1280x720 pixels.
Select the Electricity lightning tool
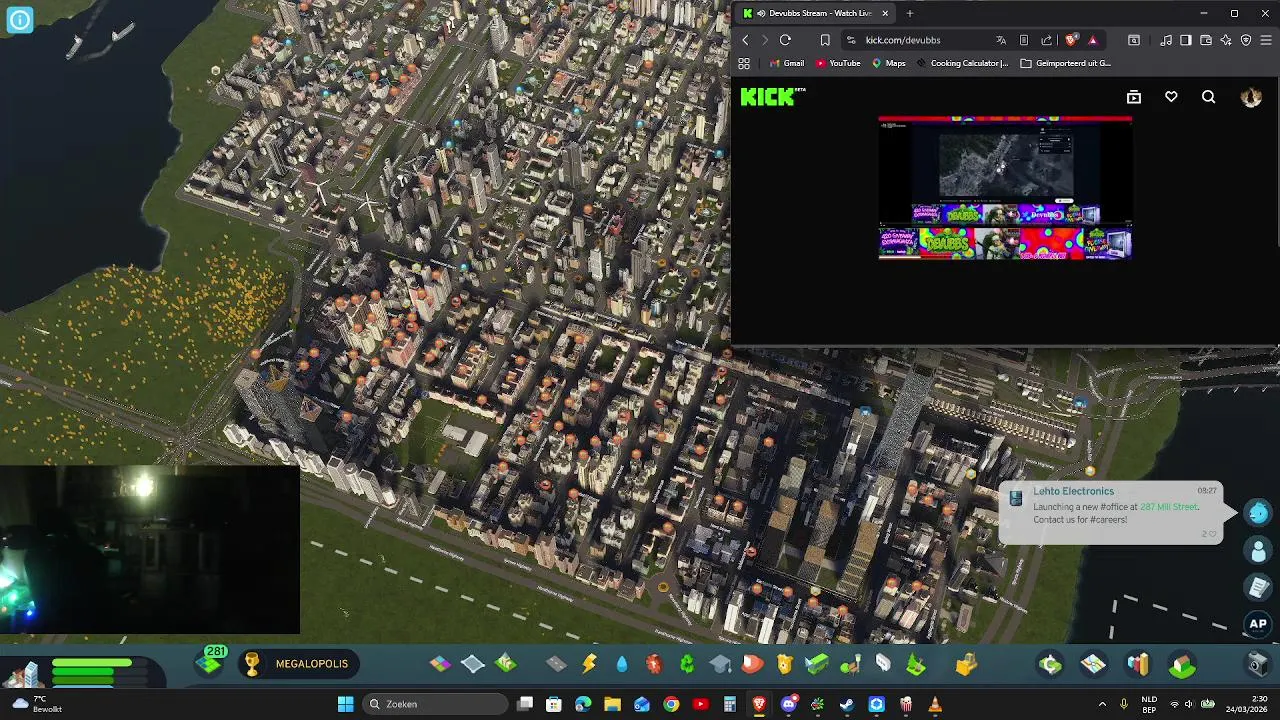click(x=589, y=664)
